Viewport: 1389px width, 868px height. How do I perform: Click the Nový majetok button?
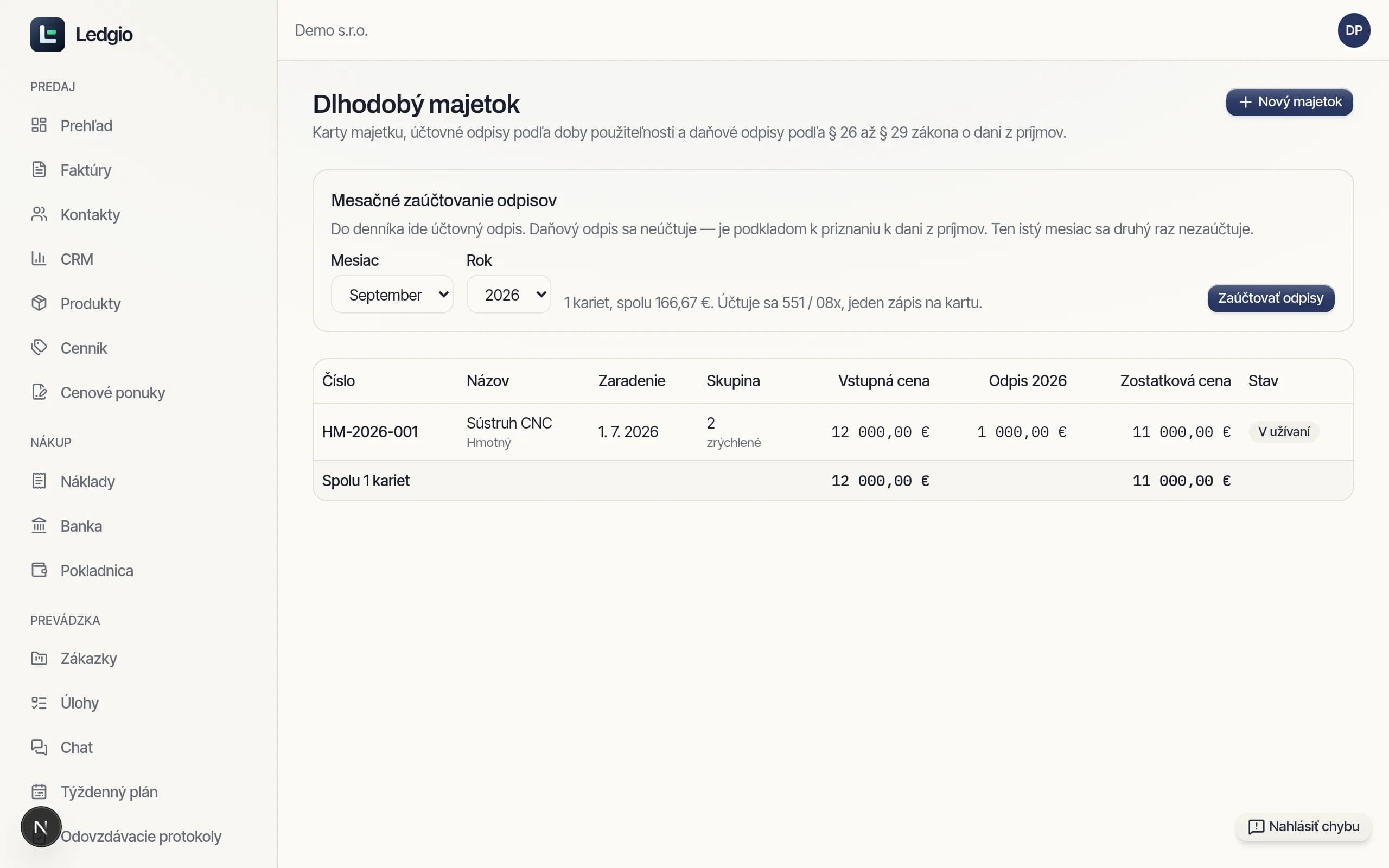(x=1289, y=102)
